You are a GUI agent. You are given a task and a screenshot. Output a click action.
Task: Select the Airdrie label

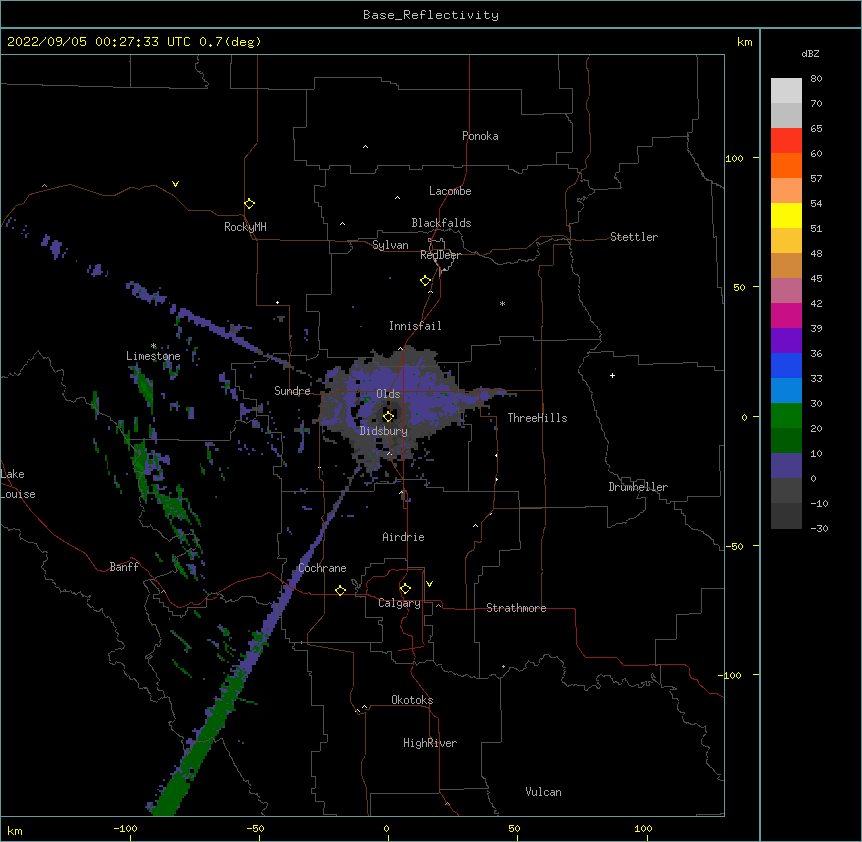[x=403, y=537]
